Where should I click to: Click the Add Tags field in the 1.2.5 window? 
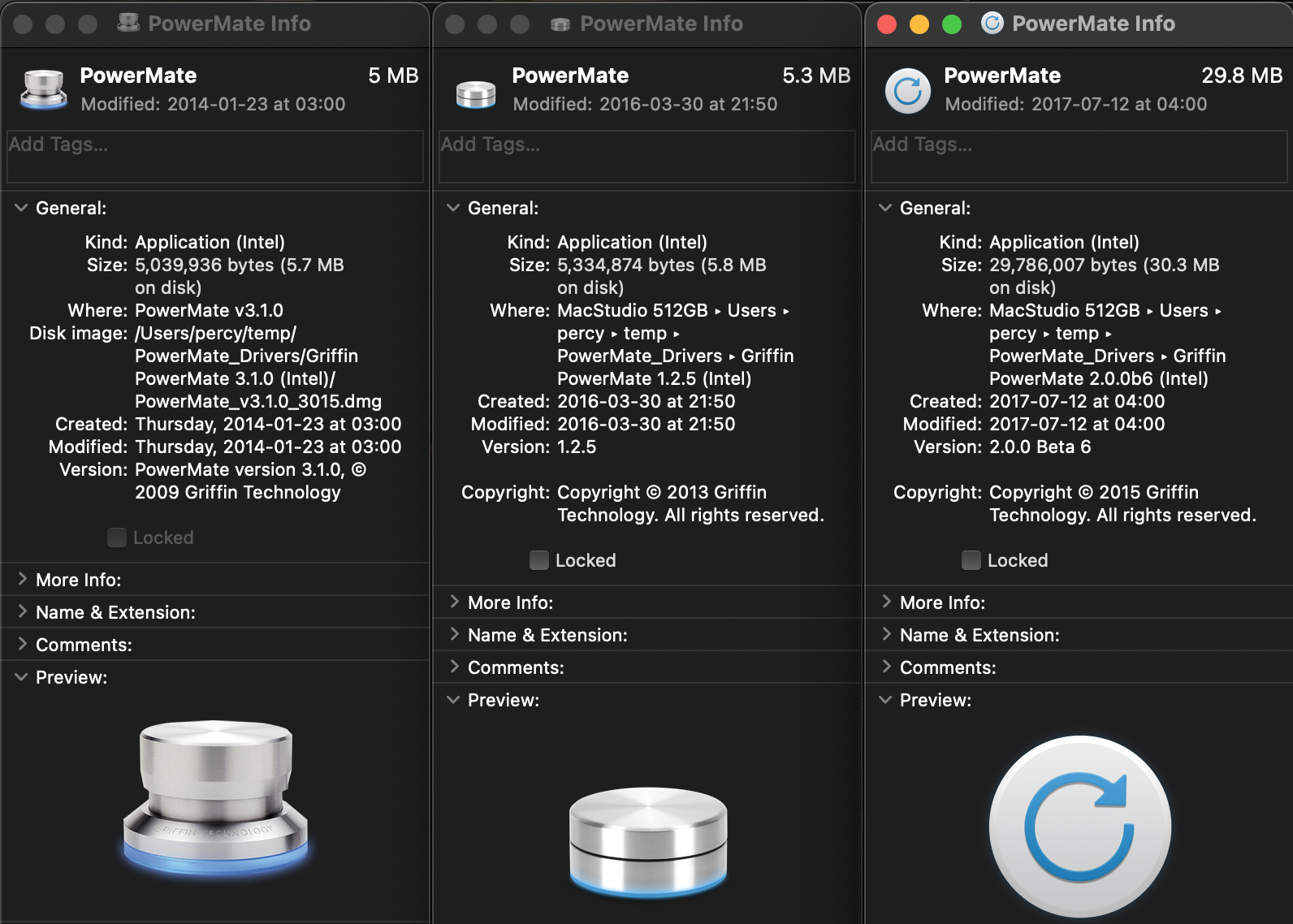[647, 157]
